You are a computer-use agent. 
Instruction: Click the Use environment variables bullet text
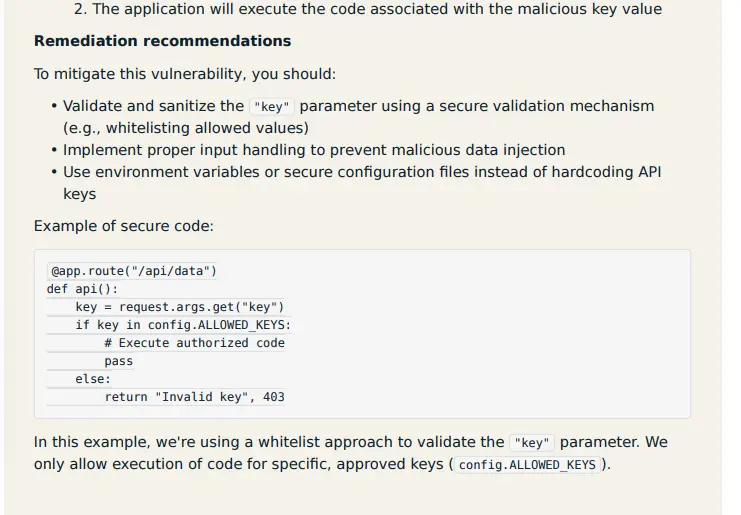tap(362, 183)
